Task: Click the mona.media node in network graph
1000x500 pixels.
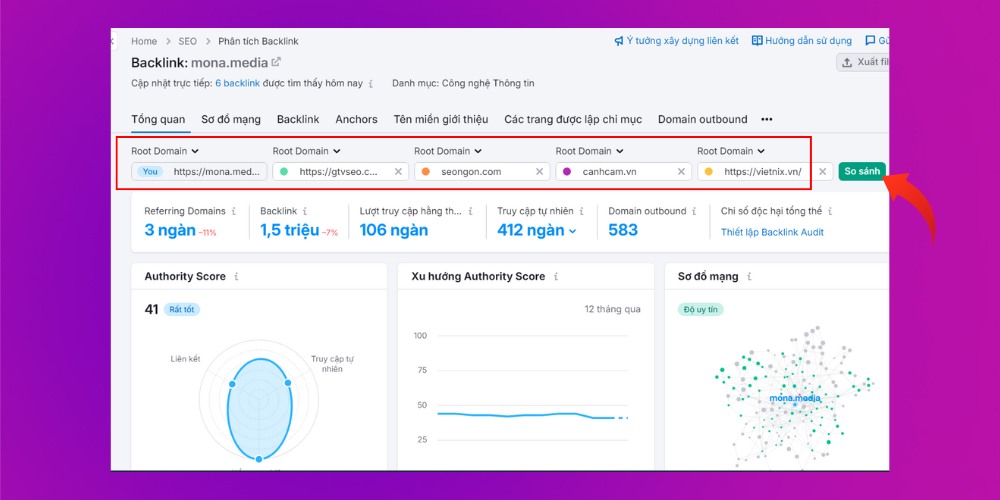Action: [795, 399]
